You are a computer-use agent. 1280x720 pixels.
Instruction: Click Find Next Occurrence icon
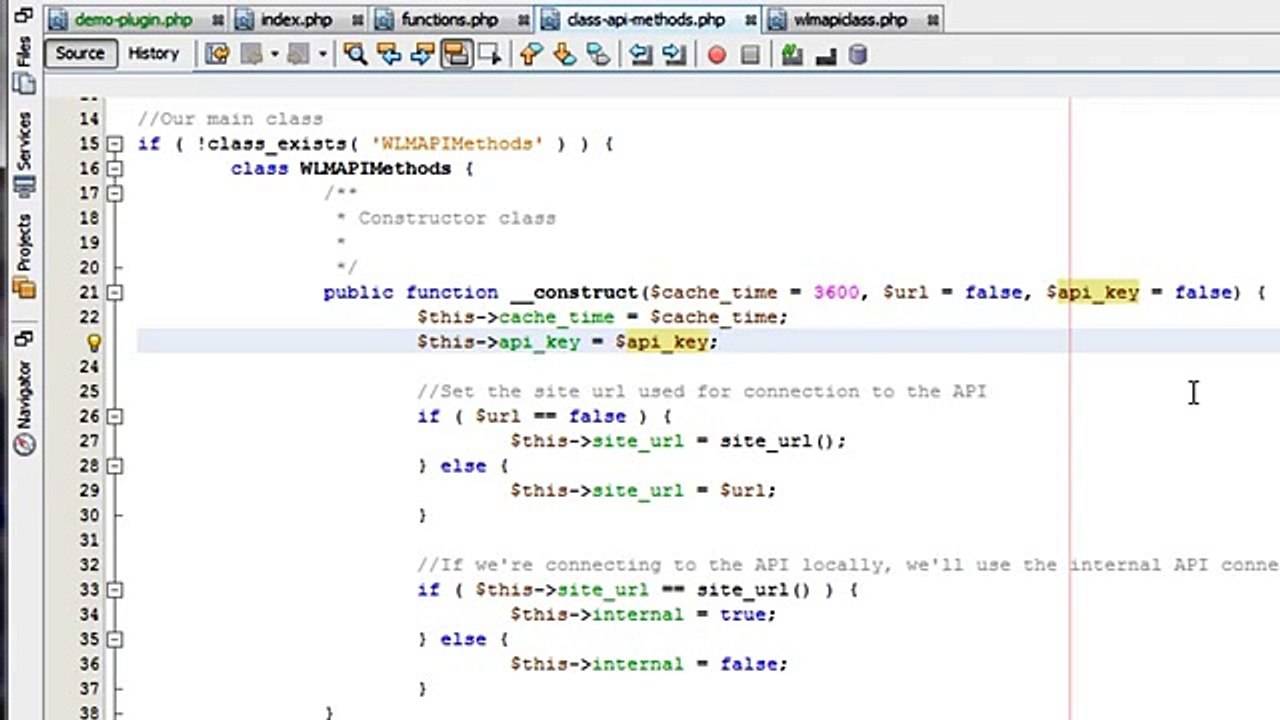(422, 54)
